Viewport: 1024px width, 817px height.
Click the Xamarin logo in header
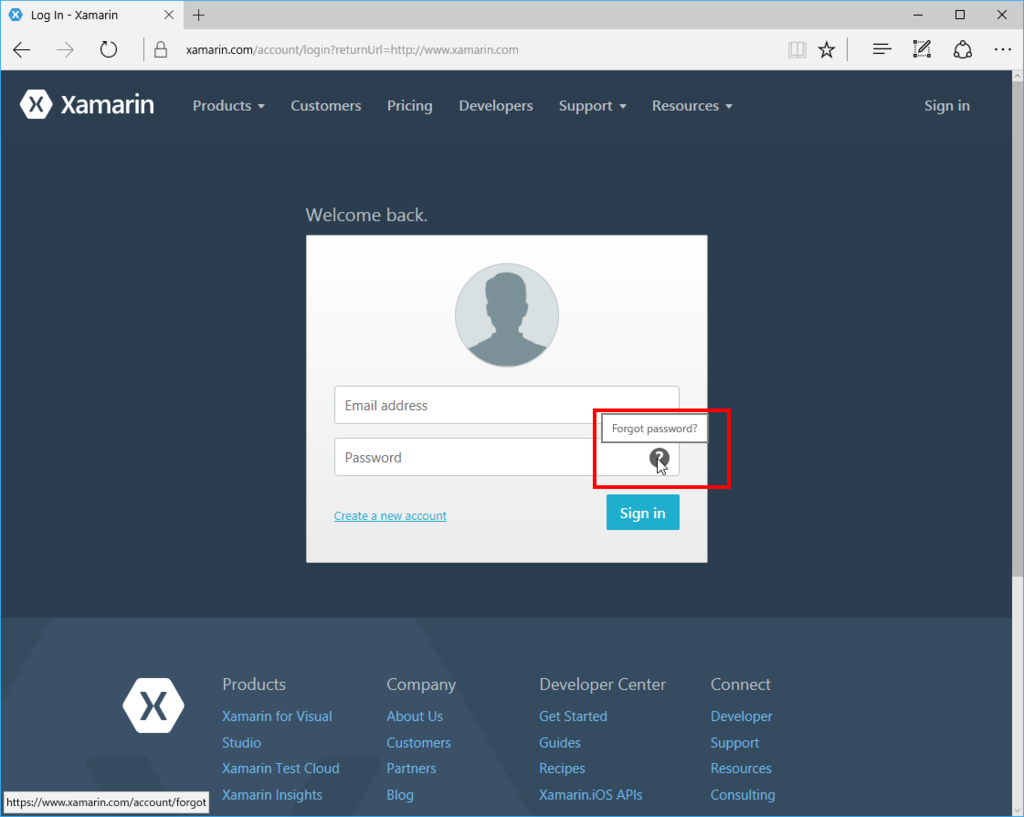[87, 104]
